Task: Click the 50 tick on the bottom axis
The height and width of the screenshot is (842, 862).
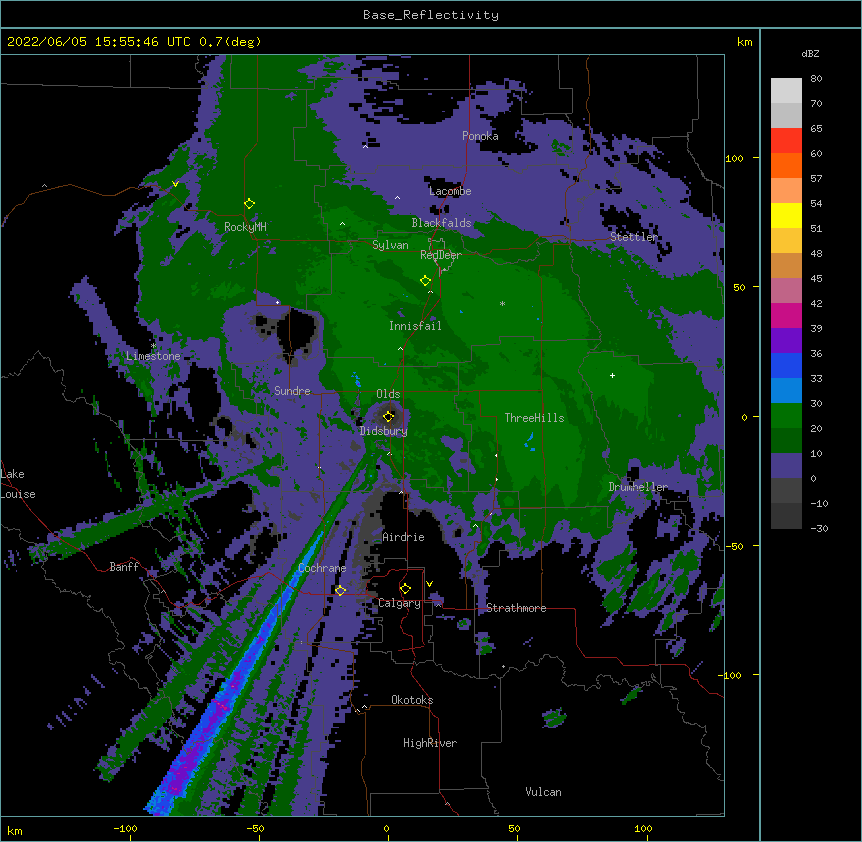Action: click(x=514, y=828)
